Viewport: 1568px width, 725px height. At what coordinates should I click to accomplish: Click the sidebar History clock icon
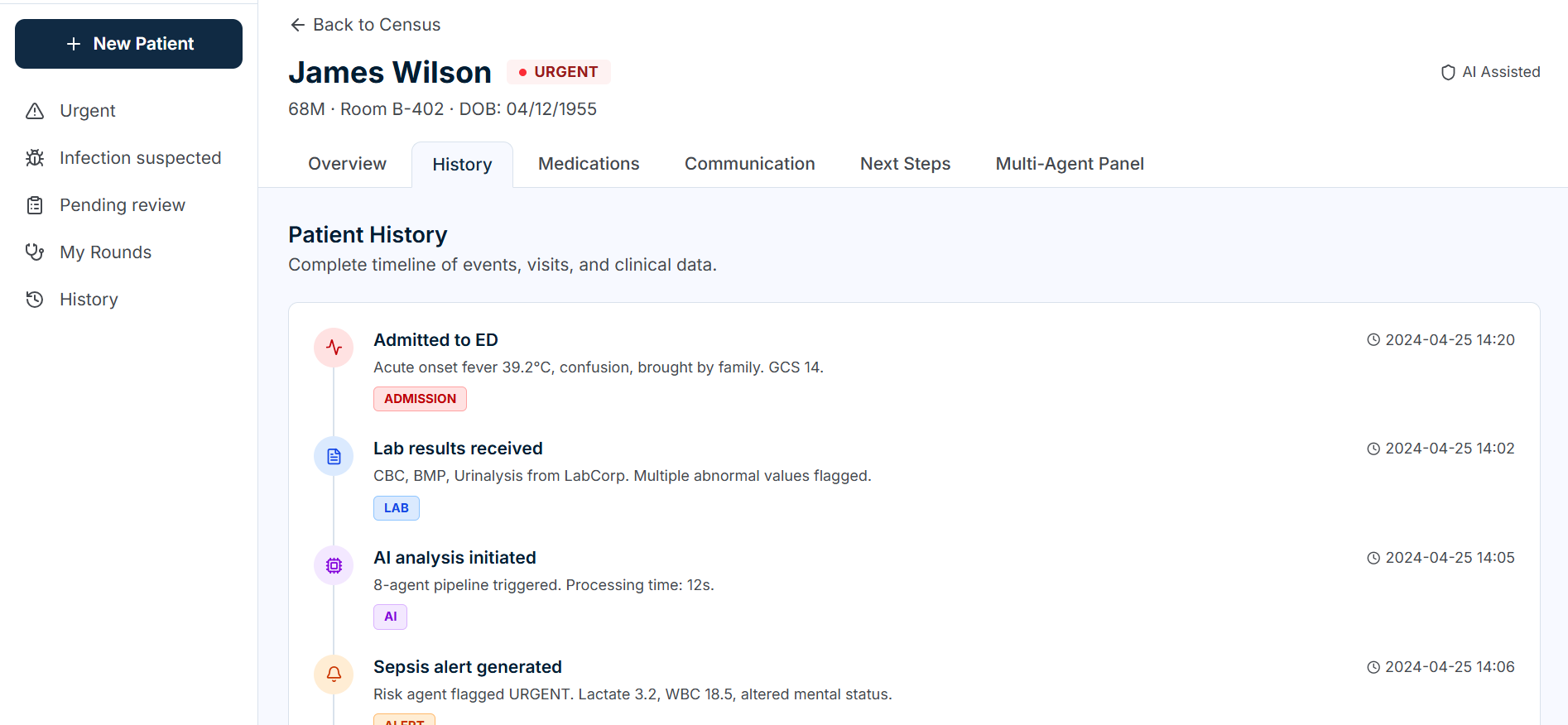pyautogui.click(x=35, y=300)
